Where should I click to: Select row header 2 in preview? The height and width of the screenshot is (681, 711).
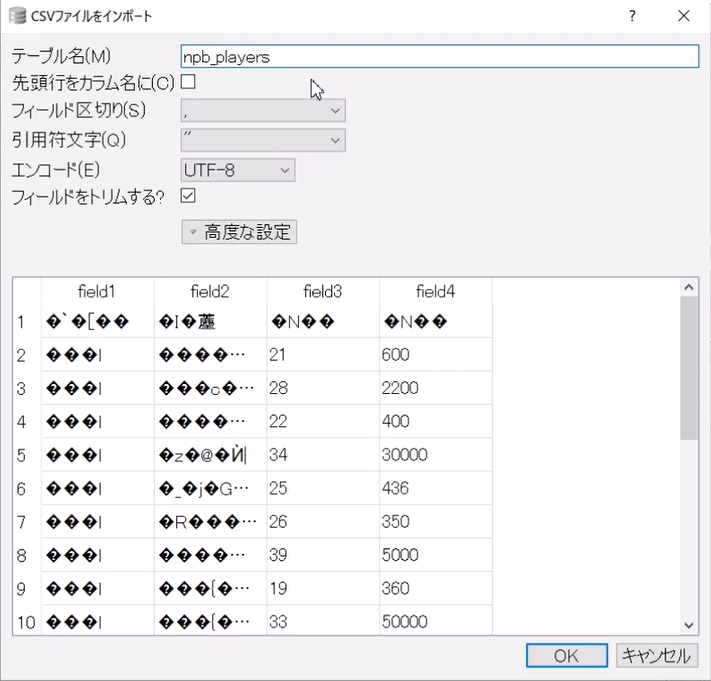[27, 355]
